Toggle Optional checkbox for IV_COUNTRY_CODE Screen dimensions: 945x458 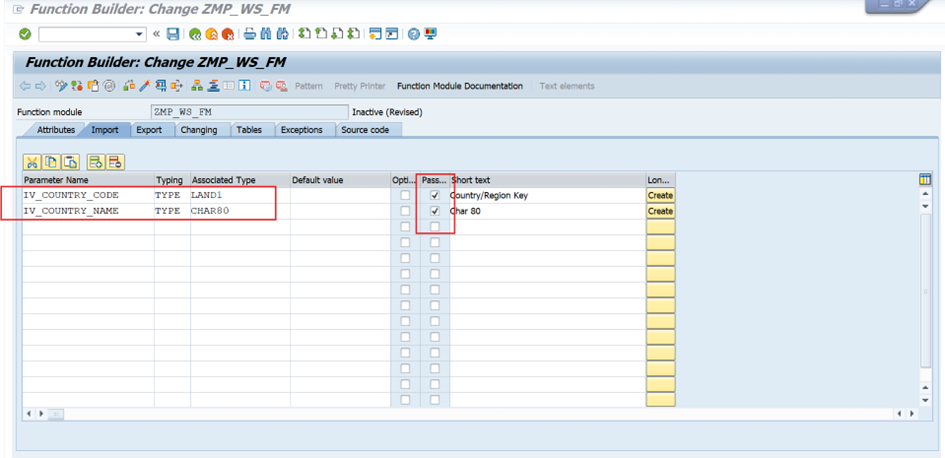click(x=406, y=195)
